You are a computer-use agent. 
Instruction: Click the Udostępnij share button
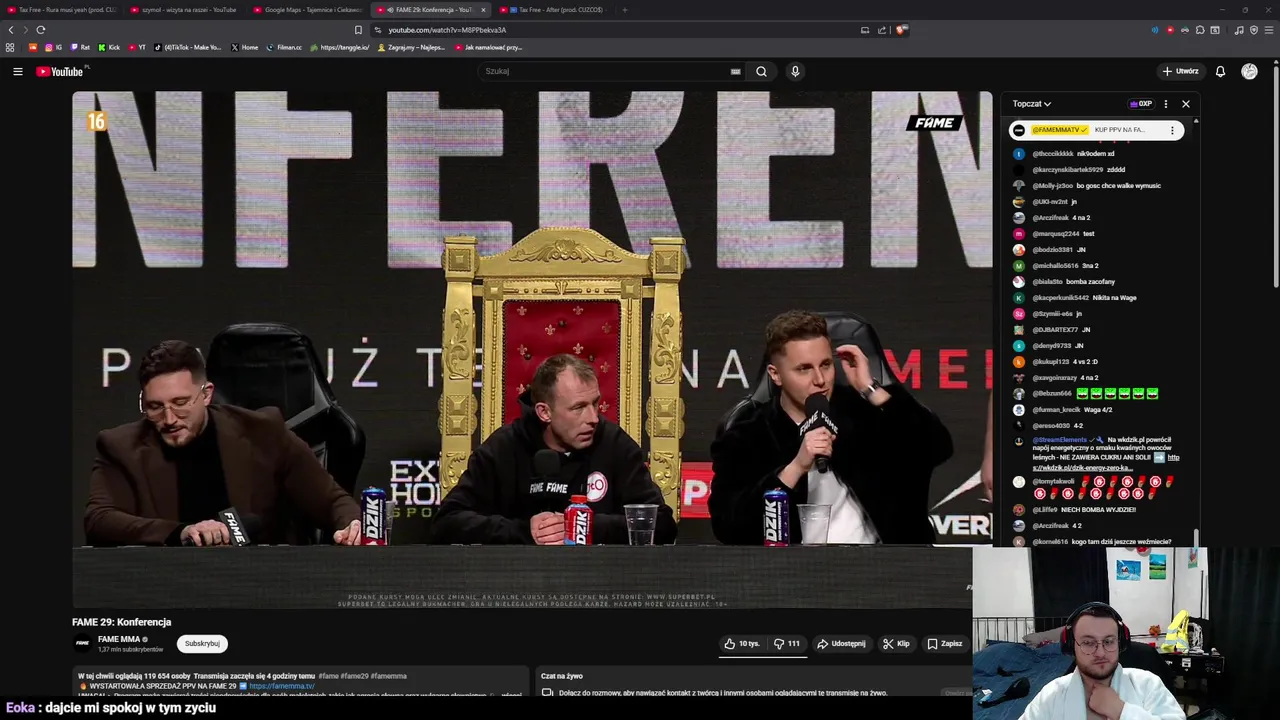tap(841, 644)
